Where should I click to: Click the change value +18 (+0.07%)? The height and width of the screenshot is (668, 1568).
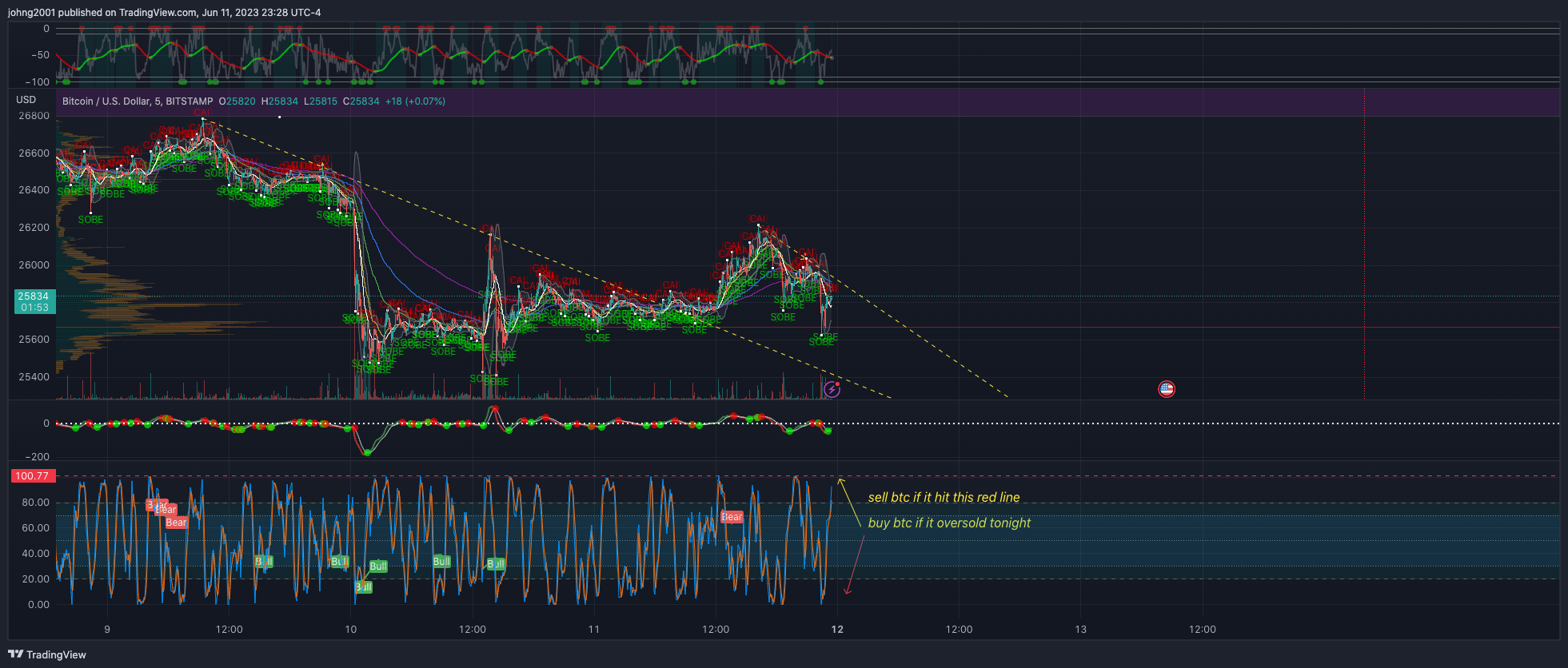click(415, 101)
